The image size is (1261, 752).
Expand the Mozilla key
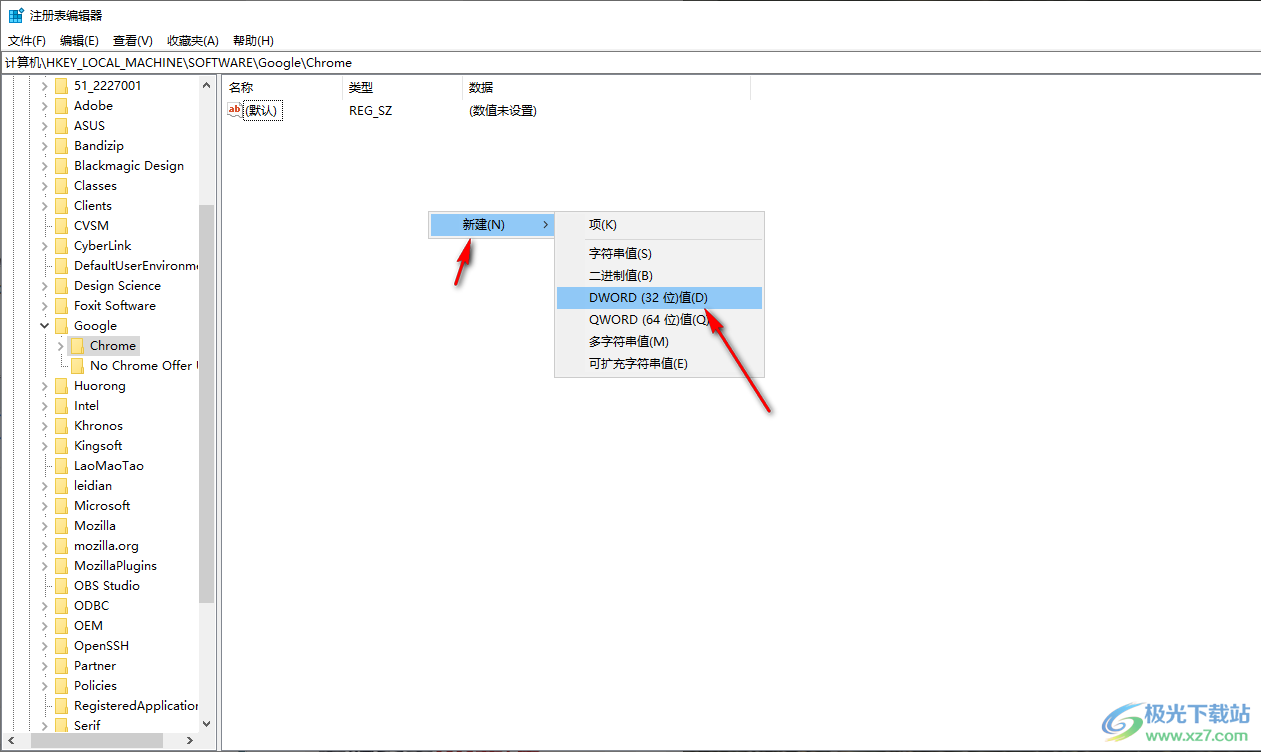click(x=44, y=526)
